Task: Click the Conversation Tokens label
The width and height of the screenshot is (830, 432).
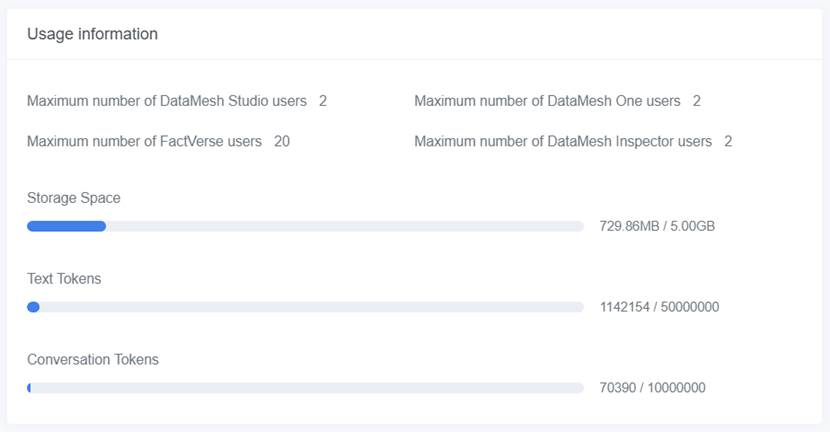Action: click(93, 359)
